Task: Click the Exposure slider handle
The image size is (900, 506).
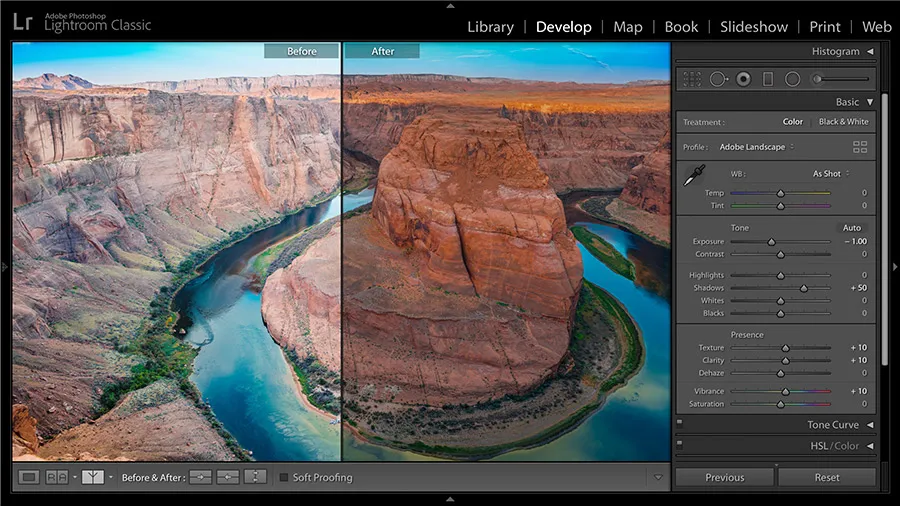Action: click(x=771, y=242)
